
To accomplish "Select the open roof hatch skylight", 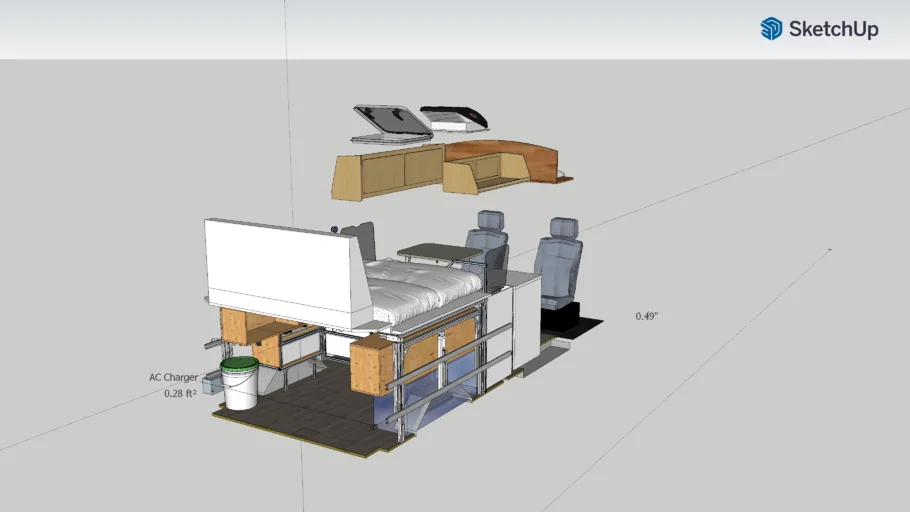I will [x=390, y=123].
